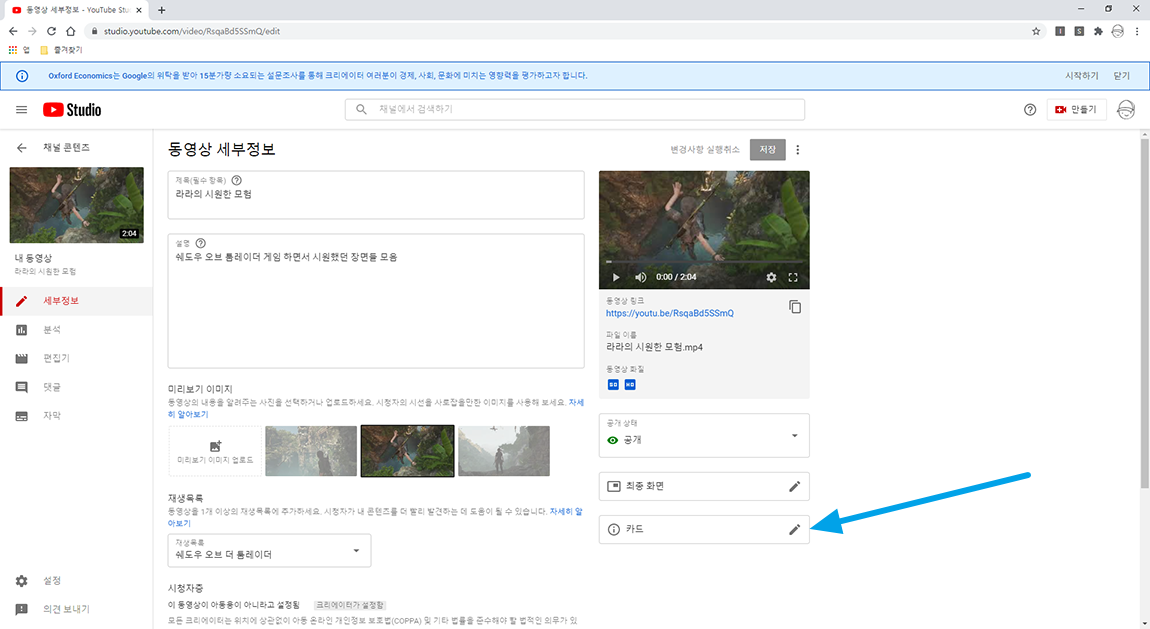Open the youtu.be video link
Viewport: 1150px width, 629px height.
(x=670, y=313)
